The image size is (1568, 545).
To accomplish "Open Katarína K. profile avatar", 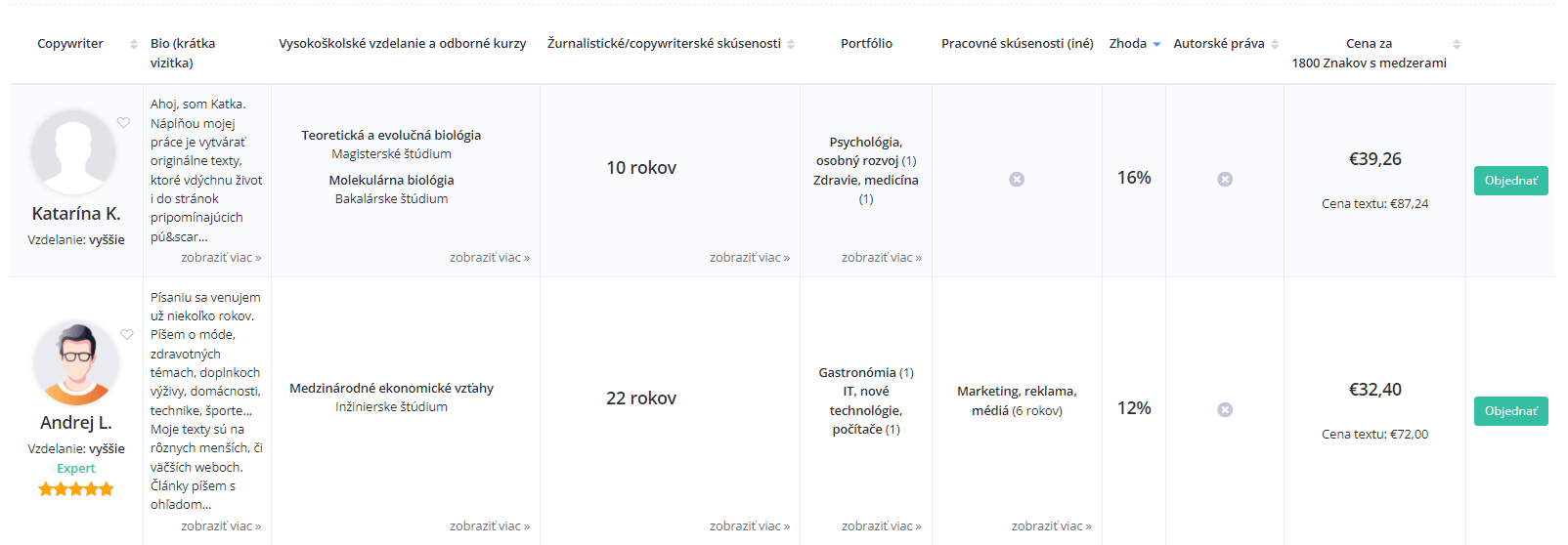I will pos(74,152).
